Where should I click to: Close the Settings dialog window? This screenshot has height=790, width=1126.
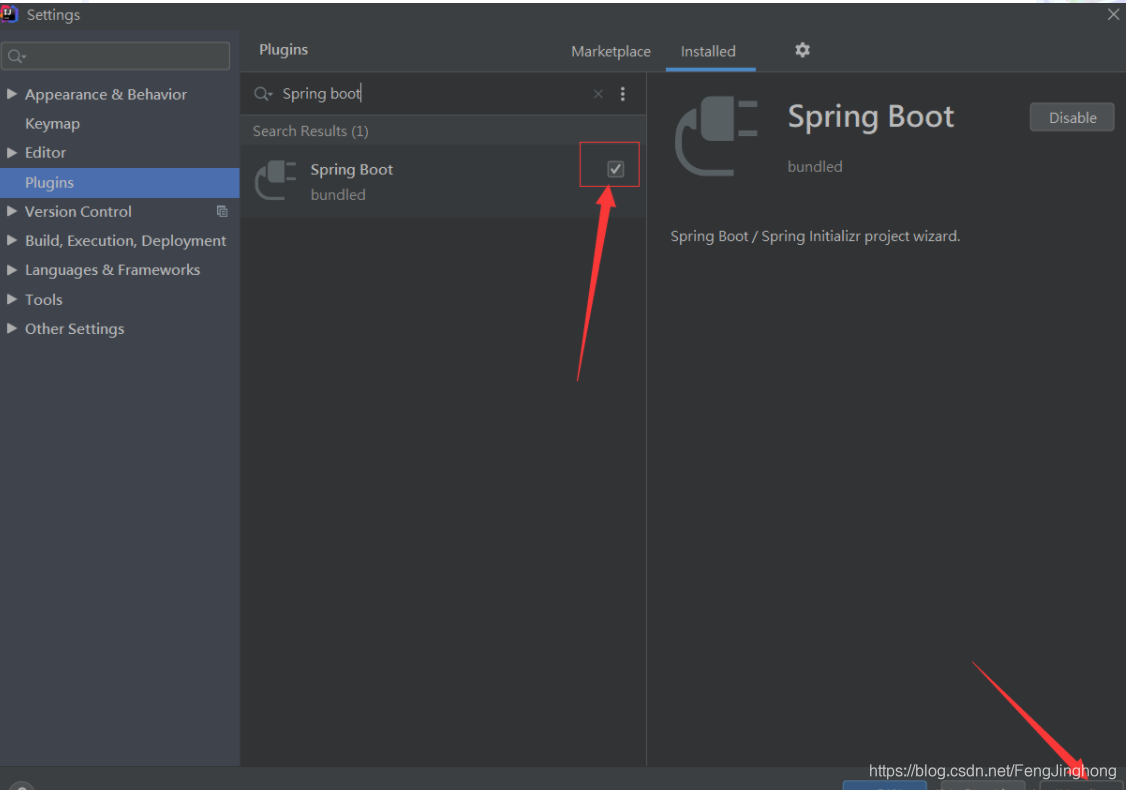[1113, 14]
